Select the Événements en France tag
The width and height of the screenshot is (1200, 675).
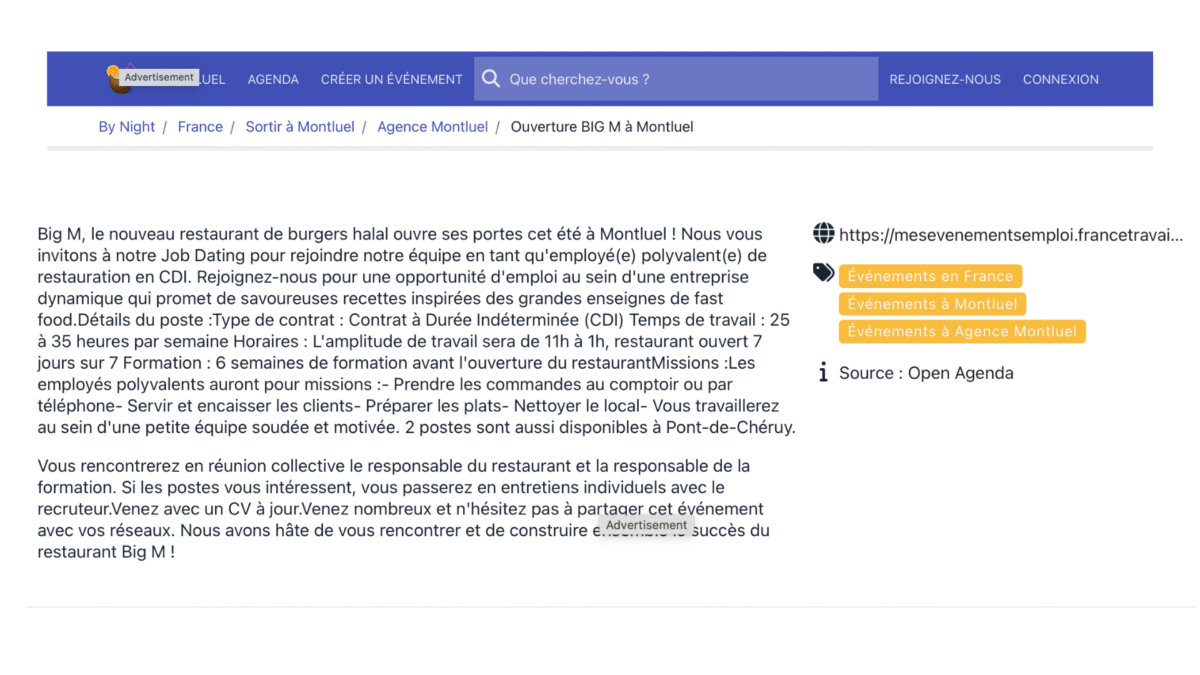coord(930,276)
